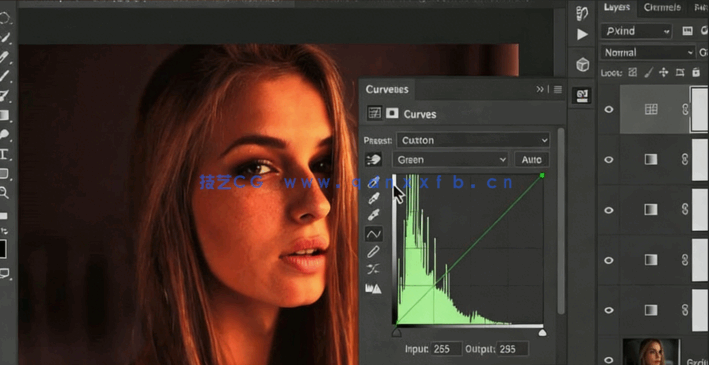Viewport: 709px width, 365px height.
Task: Pick the gray point eyedropper
Action: [x=373, y=198]
